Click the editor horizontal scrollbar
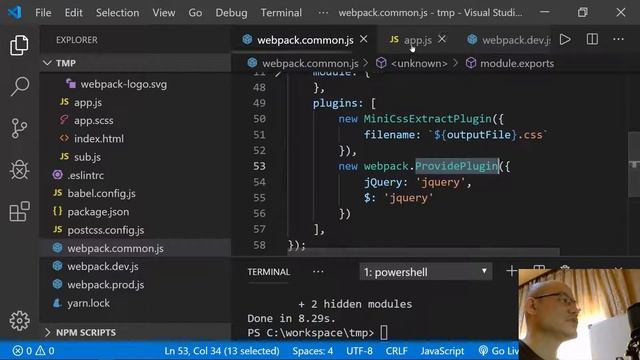 coord(423,251)
